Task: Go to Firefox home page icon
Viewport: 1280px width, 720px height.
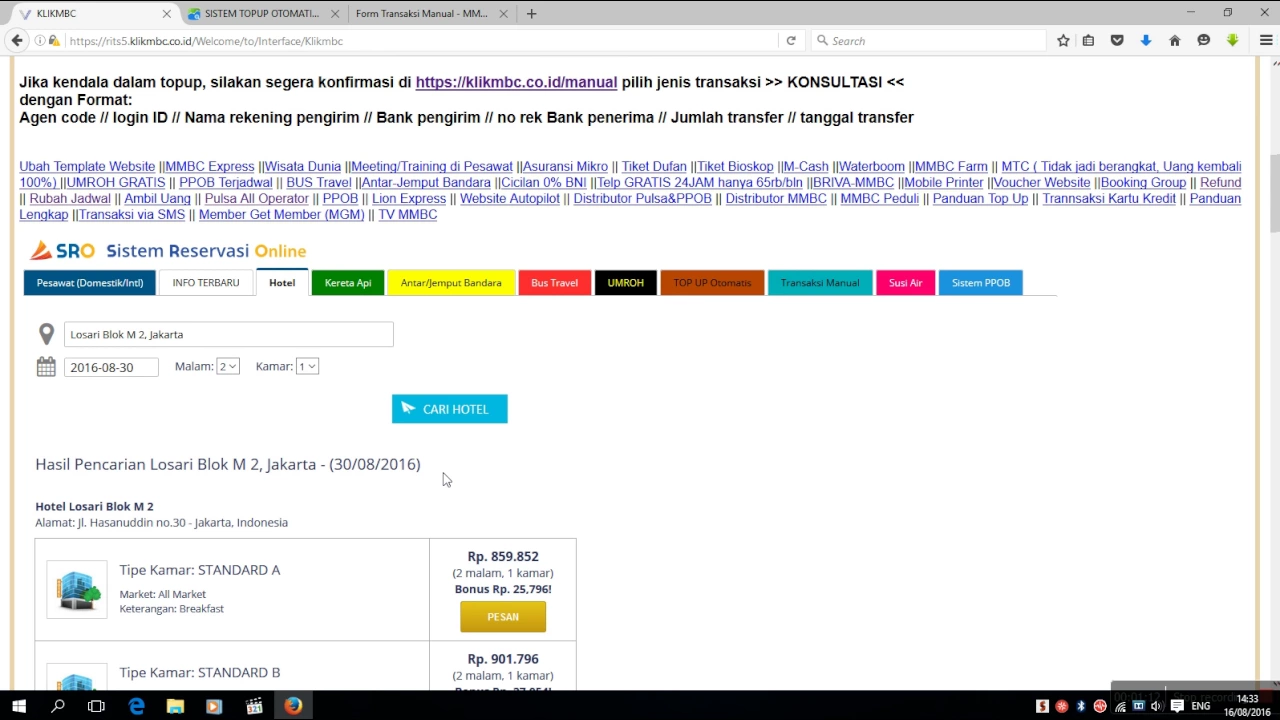Action: (x=1175, y=41)
